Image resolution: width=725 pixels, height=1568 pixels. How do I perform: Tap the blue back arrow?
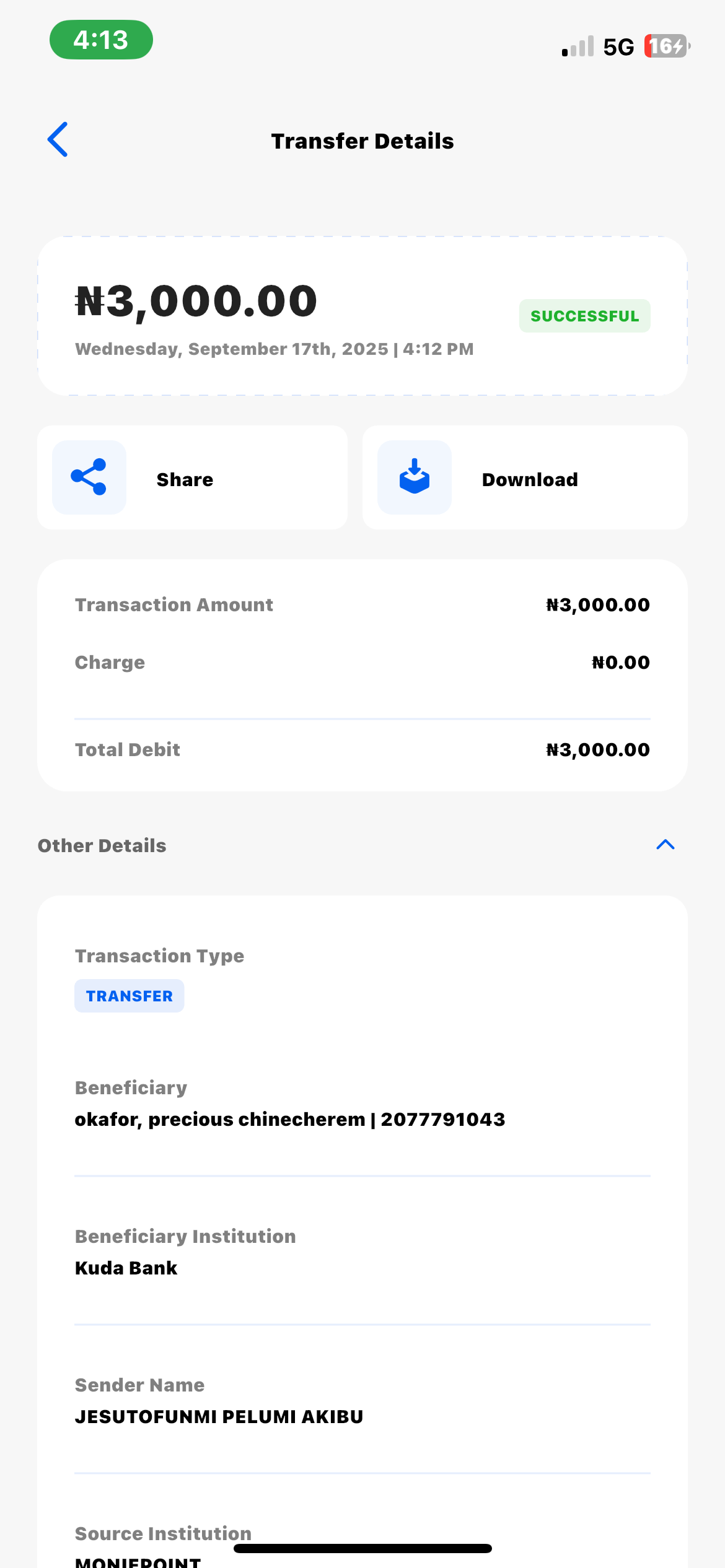58,139
